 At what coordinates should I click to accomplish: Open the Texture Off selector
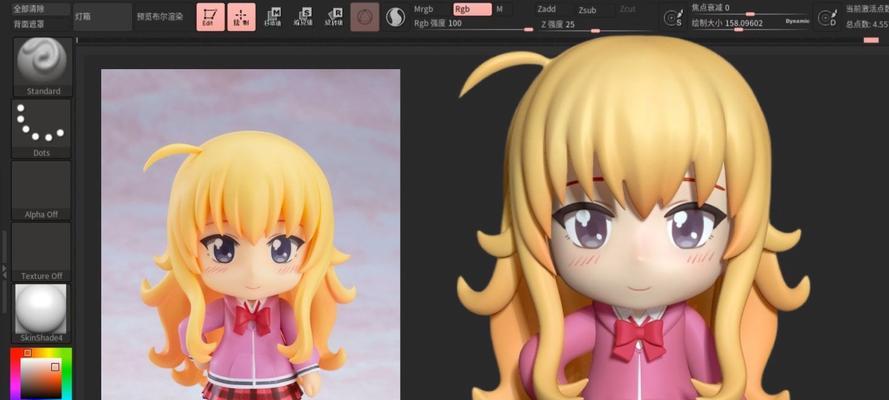pos(42,252)
